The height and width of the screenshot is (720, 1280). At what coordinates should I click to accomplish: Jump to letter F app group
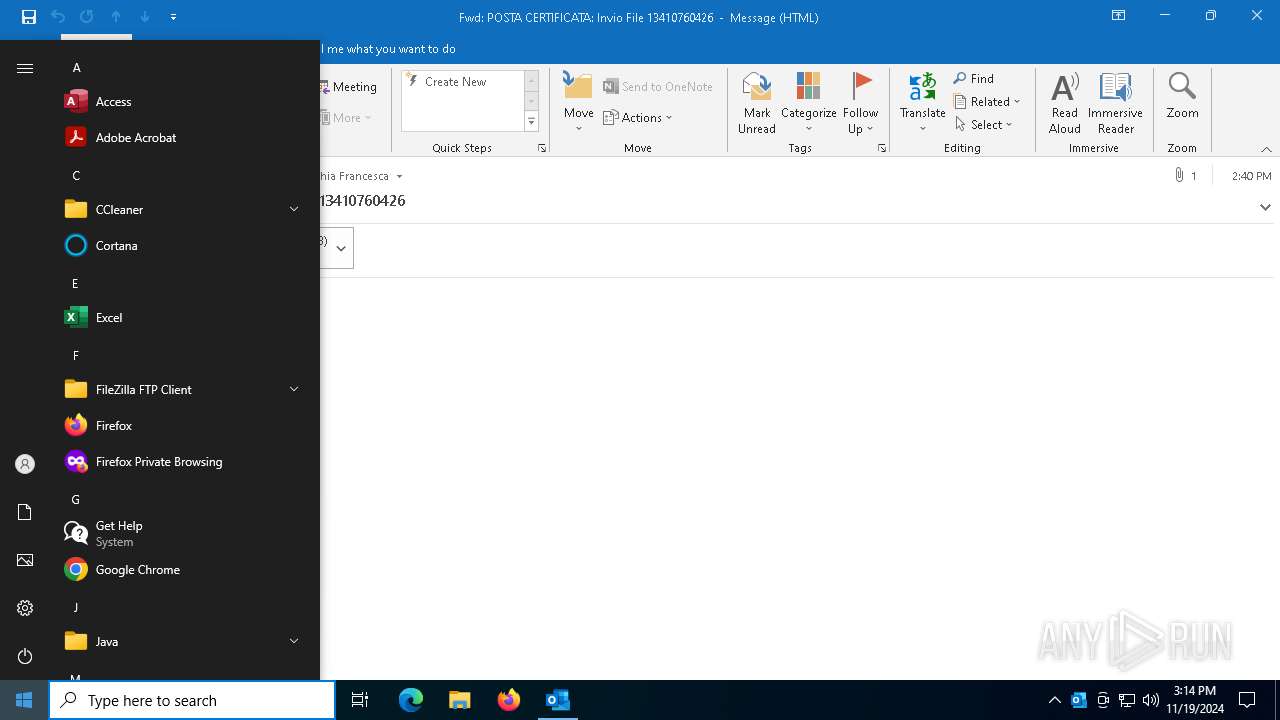pos(75,355)
